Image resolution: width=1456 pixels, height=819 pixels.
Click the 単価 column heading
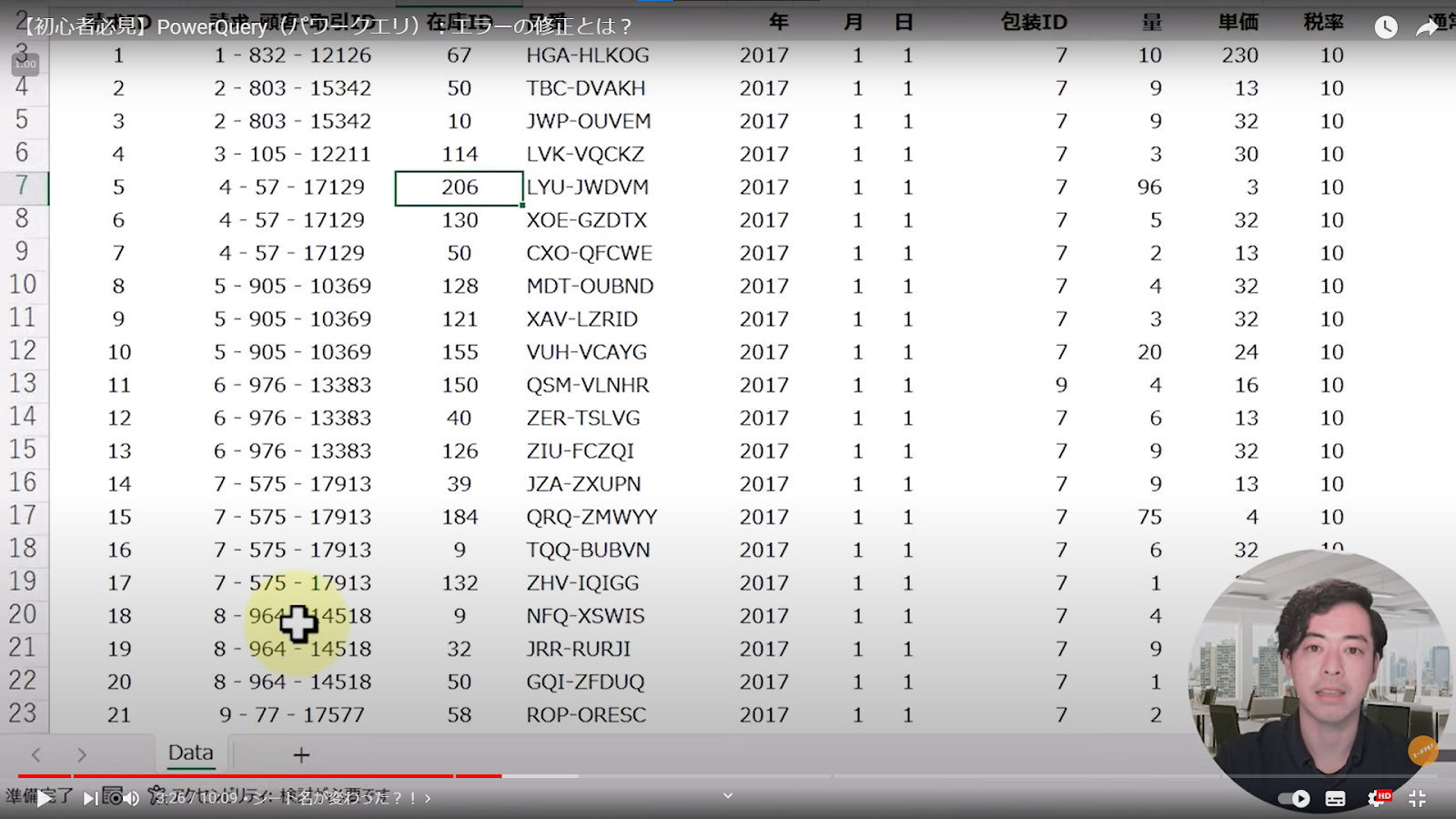[x=1239, y=22]
